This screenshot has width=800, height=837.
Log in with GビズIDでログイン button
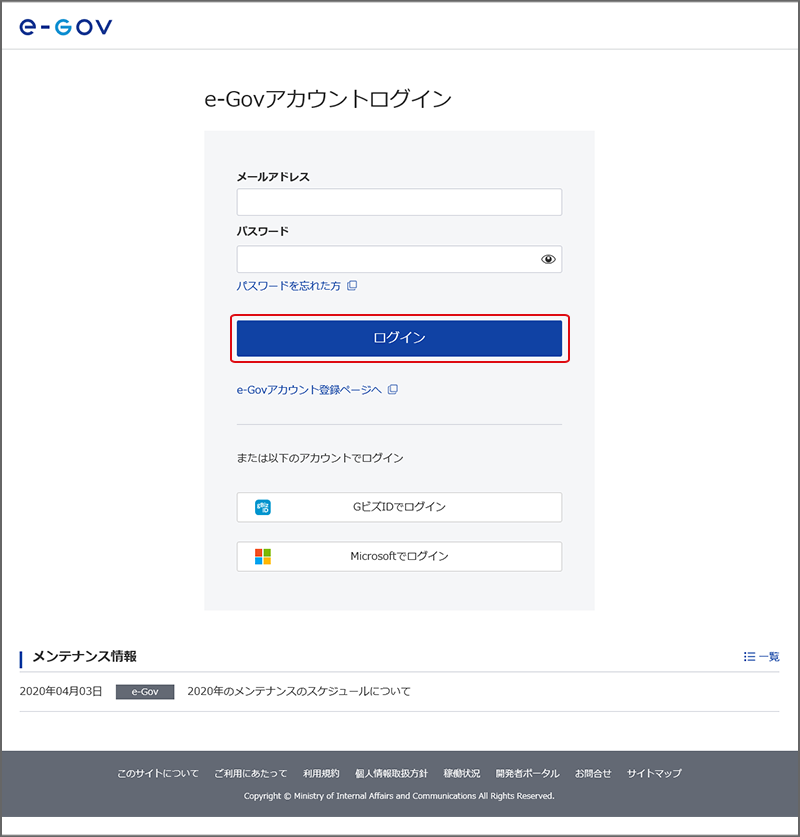[x=399, y=507]
